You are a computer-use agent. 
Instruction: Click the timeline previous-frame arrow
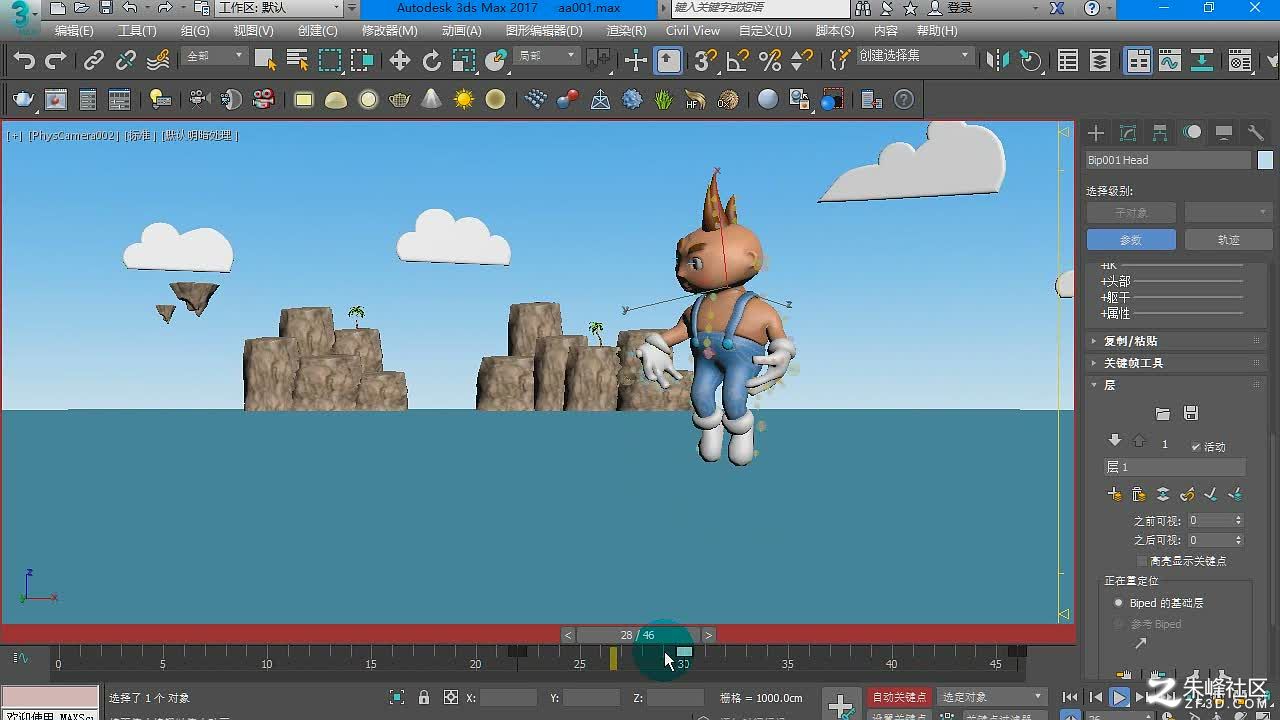click(x=568, y=635)
